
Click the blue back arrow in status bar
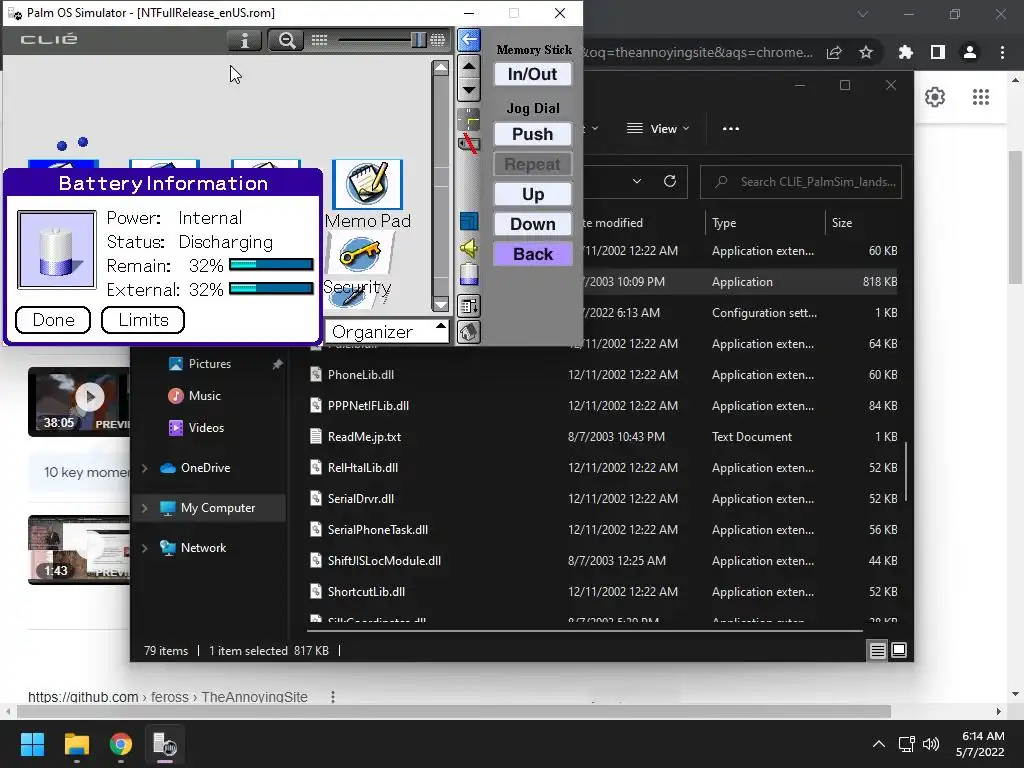468,40
